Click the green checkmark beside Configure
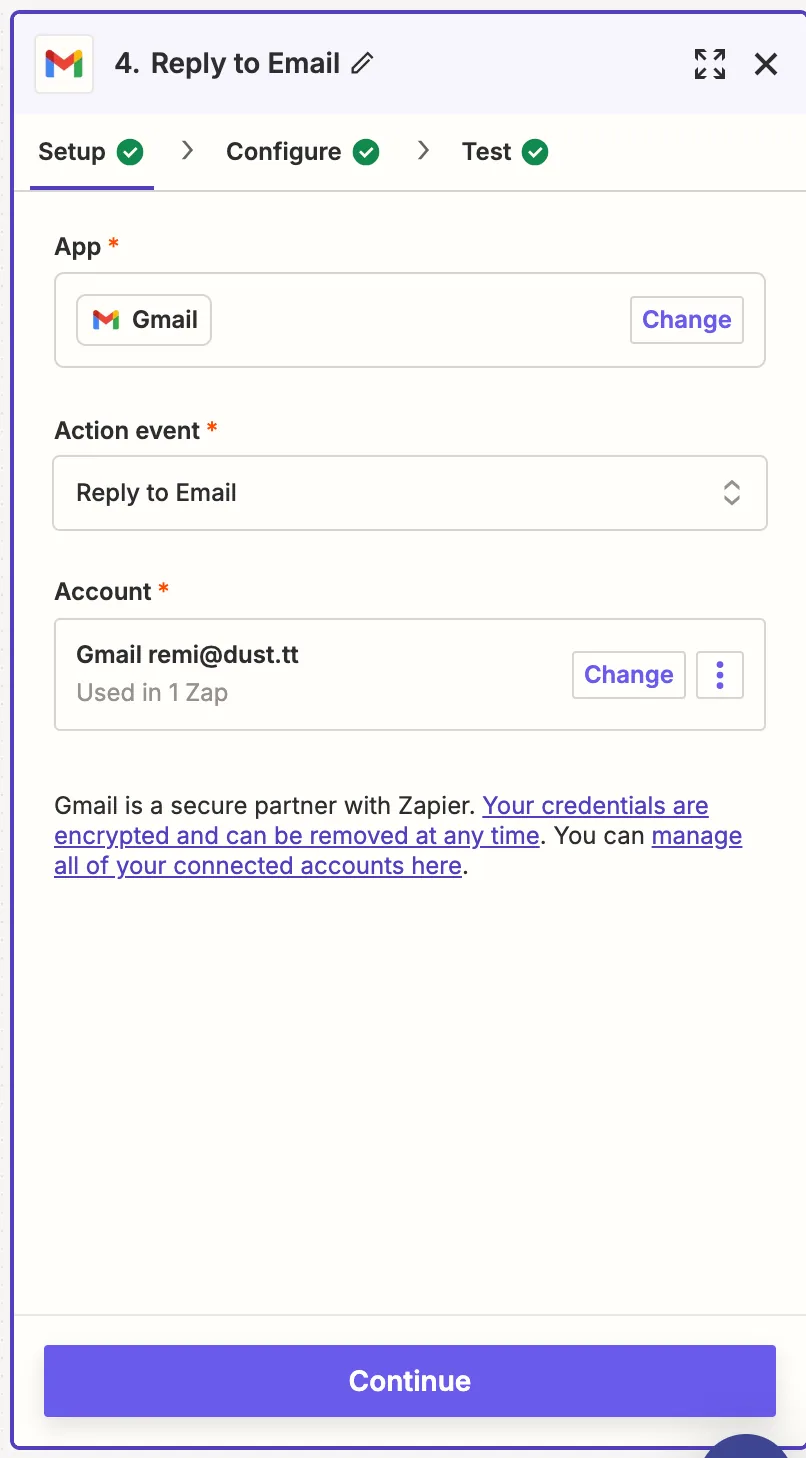Screen dimensions: 806x1458 point(367,152)
